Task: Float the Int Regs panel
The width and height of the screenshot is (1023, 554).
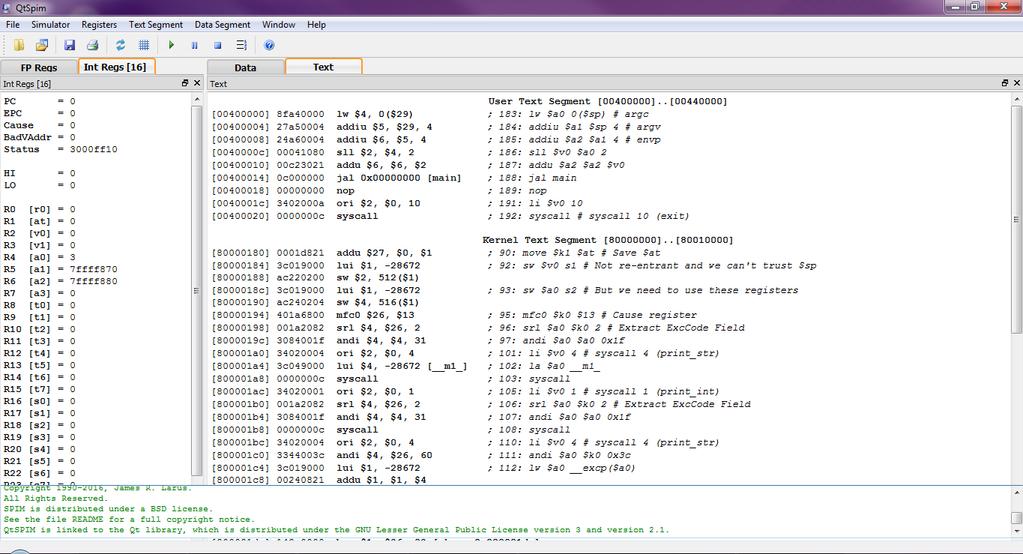Action: tap(185, 83)
